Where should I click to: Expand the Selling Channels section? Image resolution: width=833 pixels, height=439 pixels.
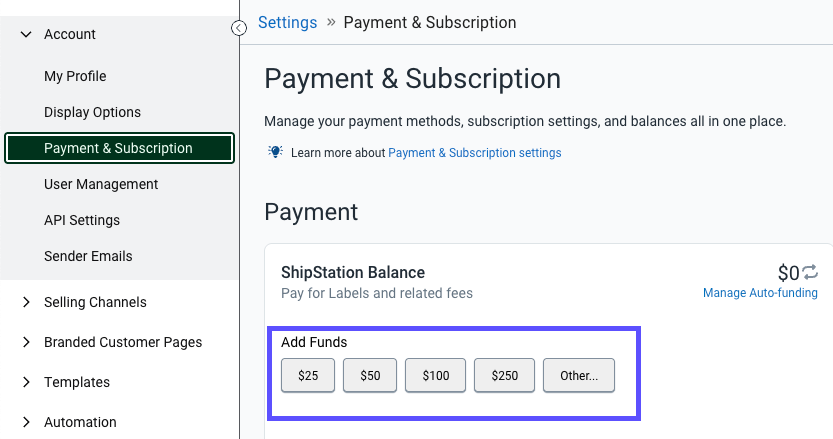(x=27, y=302)
